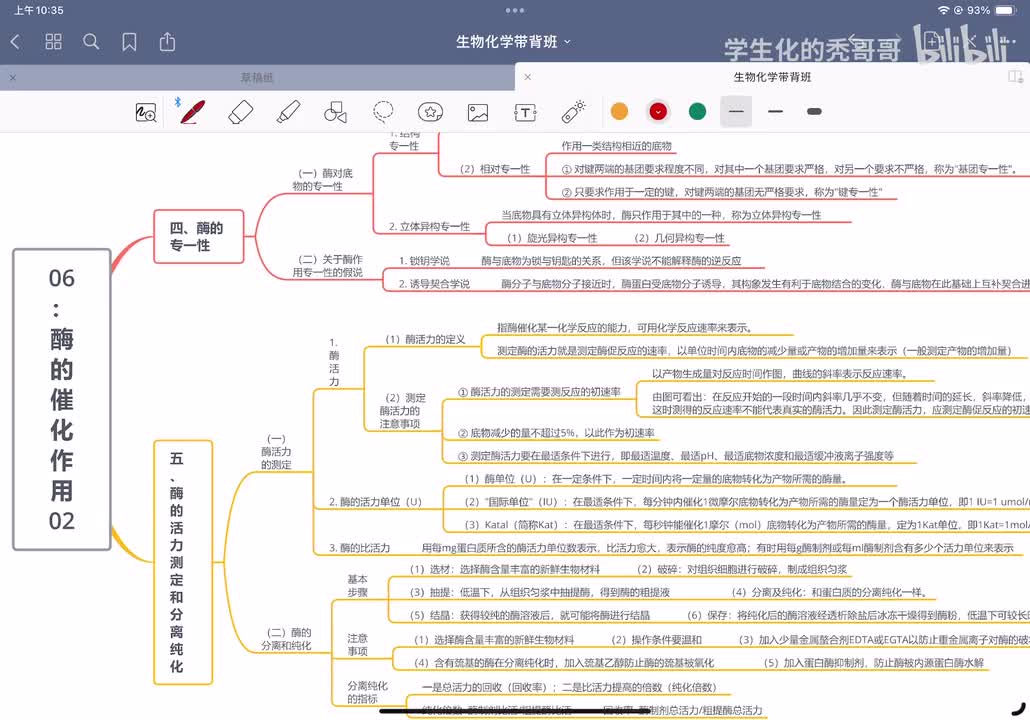The height and width of the screenshot is (720, 1030).
Task: Tap the (一) 酶活力的测定 branch
Action: (x=277, y=451)
